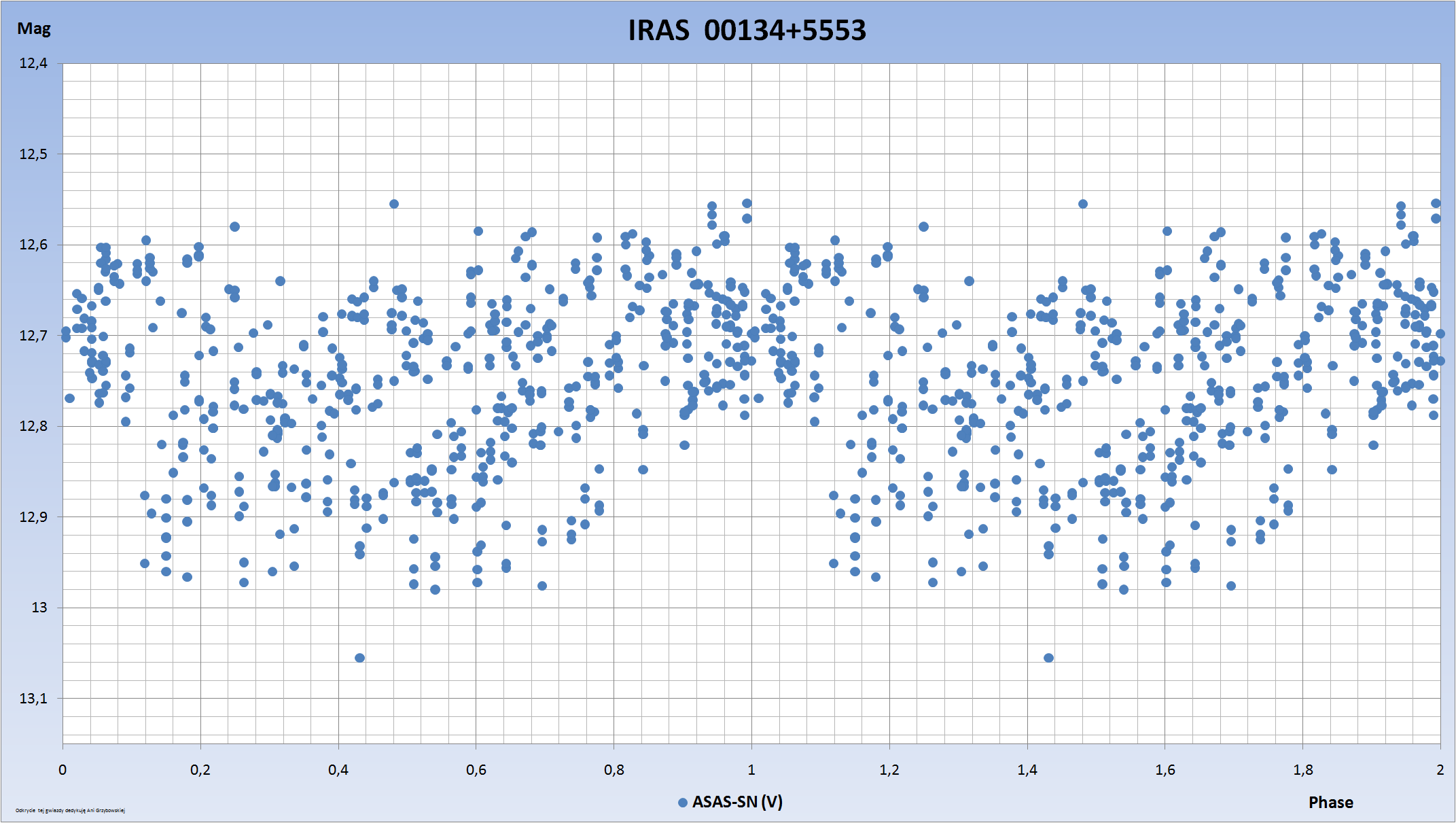This screenshot has width=1456, height=823.
Task: Select the faintest data point near phase 0,43
Action: tap(360, 658)
